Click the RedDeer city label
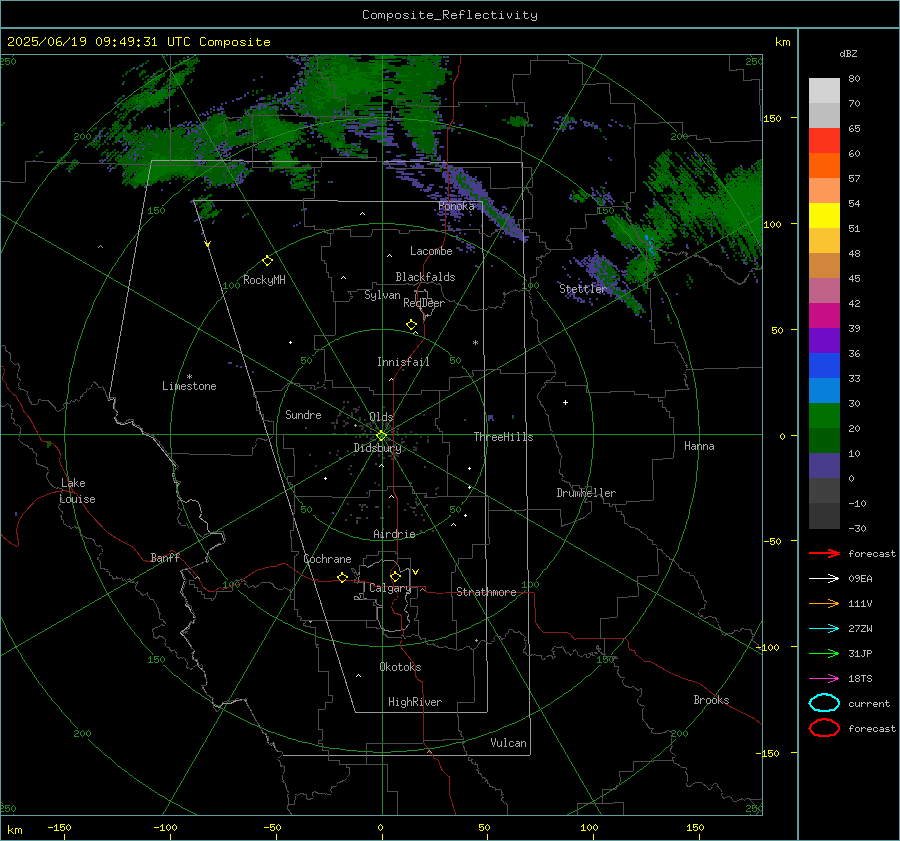This screenshot has width=900, height=841. [x=424, y=303]
